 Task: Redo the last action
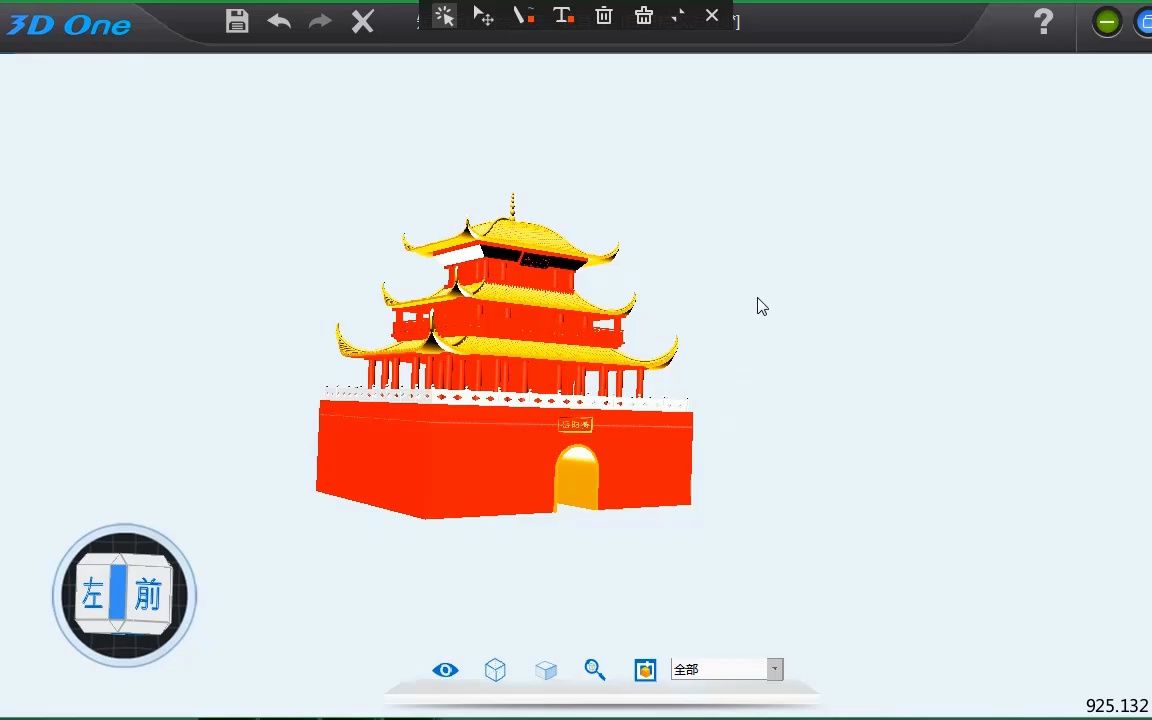click(x=318, y=20)
